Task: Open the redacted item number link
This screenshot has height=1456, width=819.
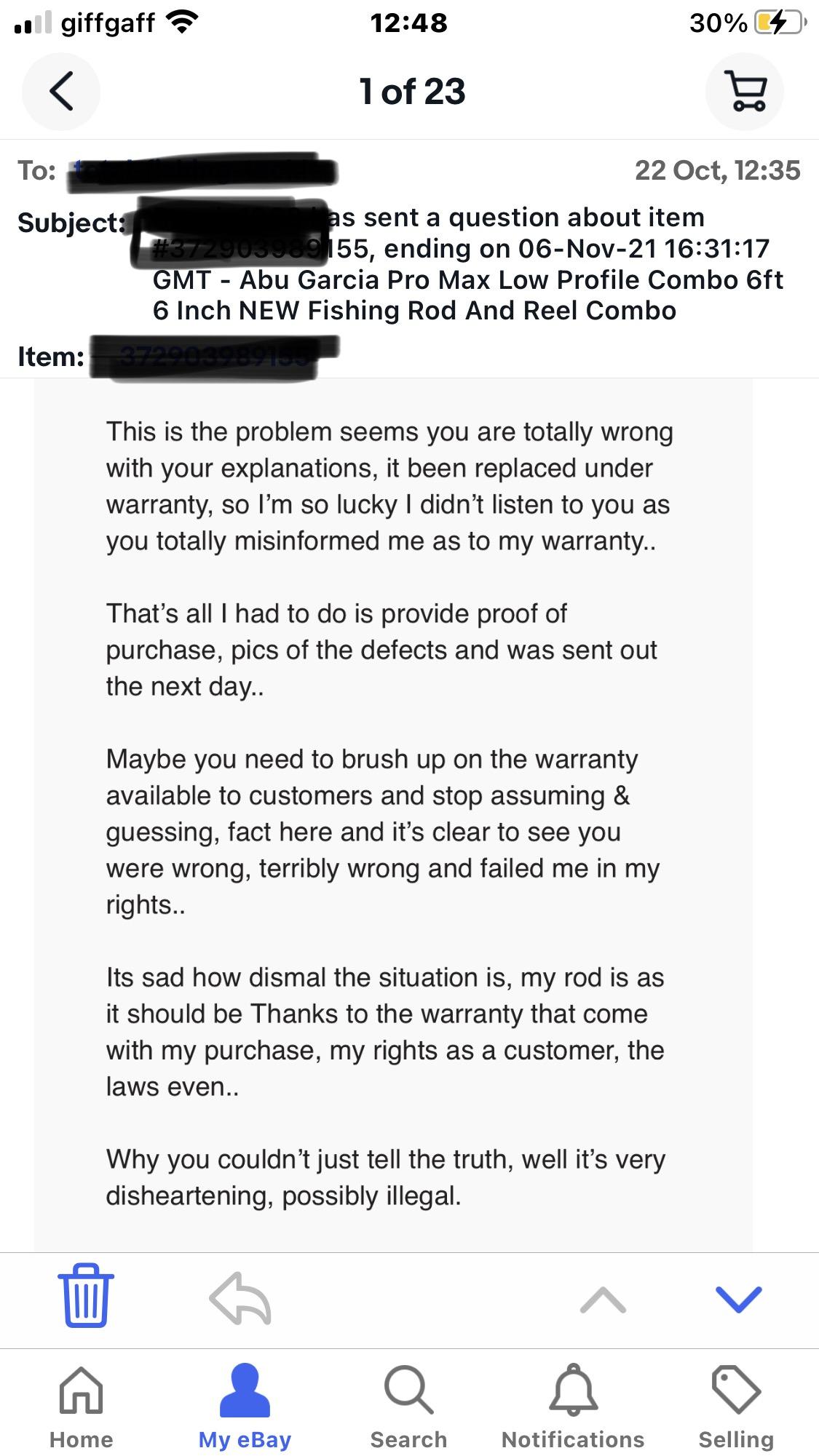Action: pos(215,357)
